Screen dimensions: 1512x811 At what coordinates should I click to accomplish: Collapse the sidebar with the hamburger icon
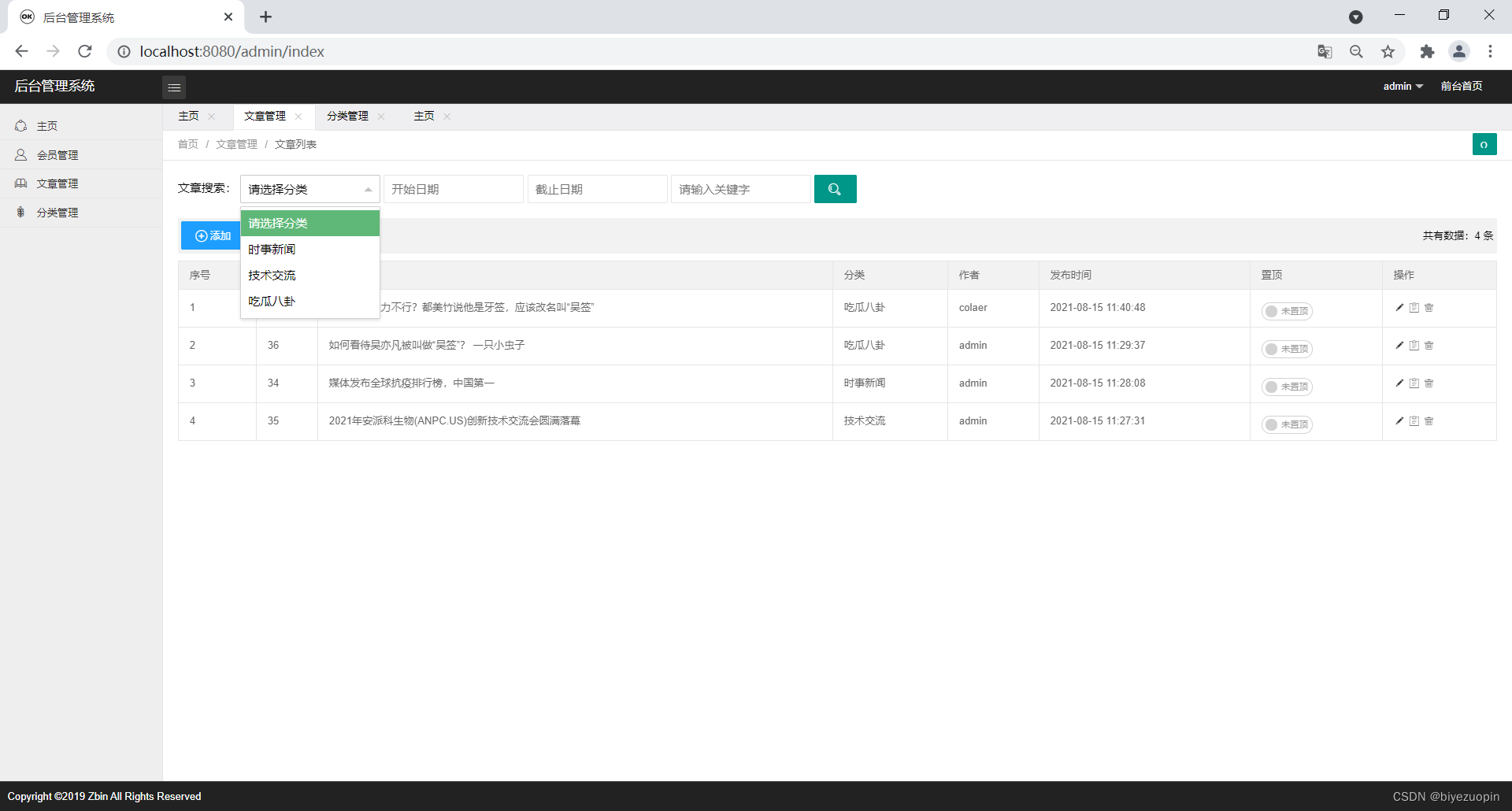[174, 87]
